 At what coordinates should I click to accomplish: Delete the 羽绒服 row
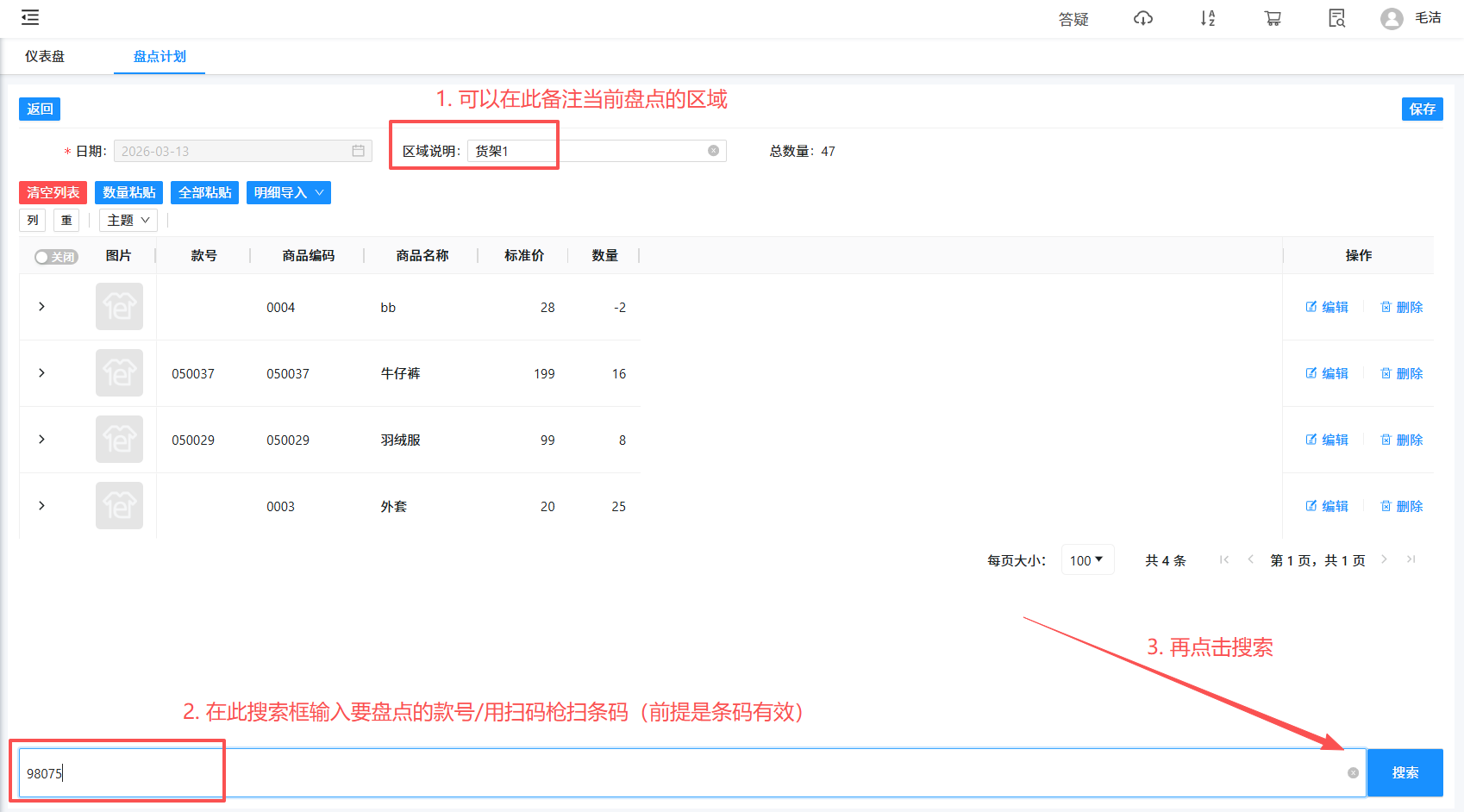tap(1401, 440)
